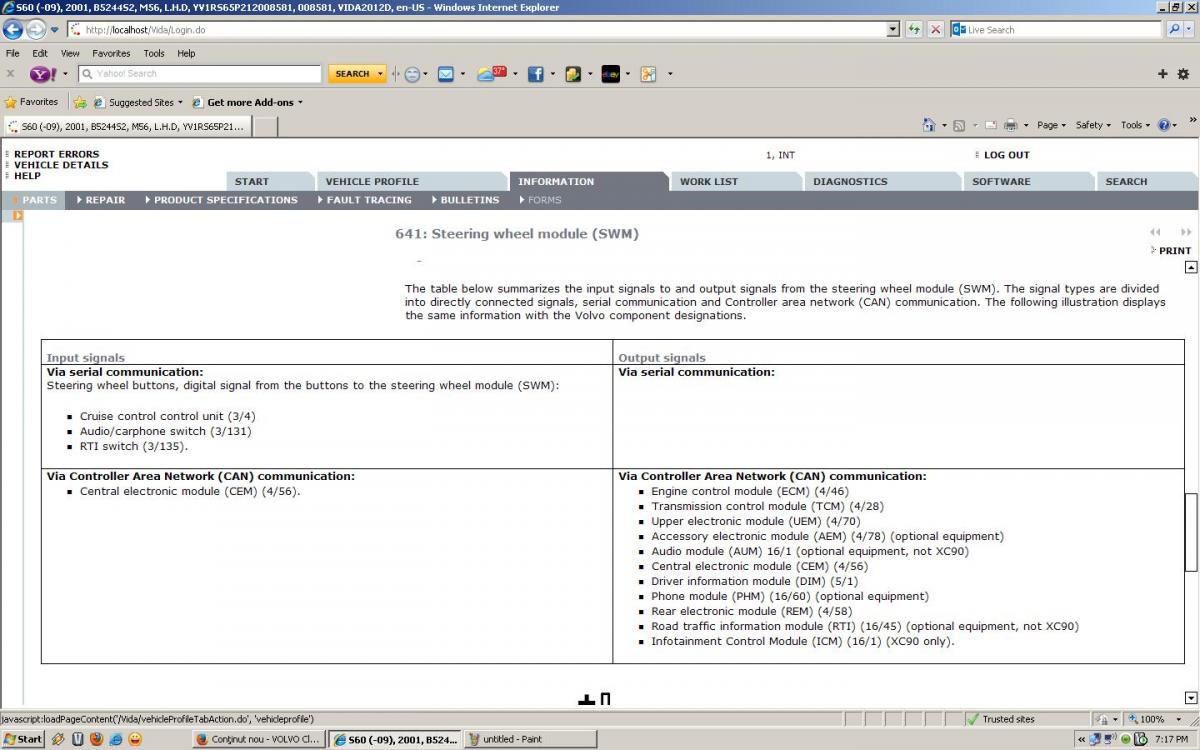
Task: Click the Internet Explorer Home icon
Action: point(929,125)
